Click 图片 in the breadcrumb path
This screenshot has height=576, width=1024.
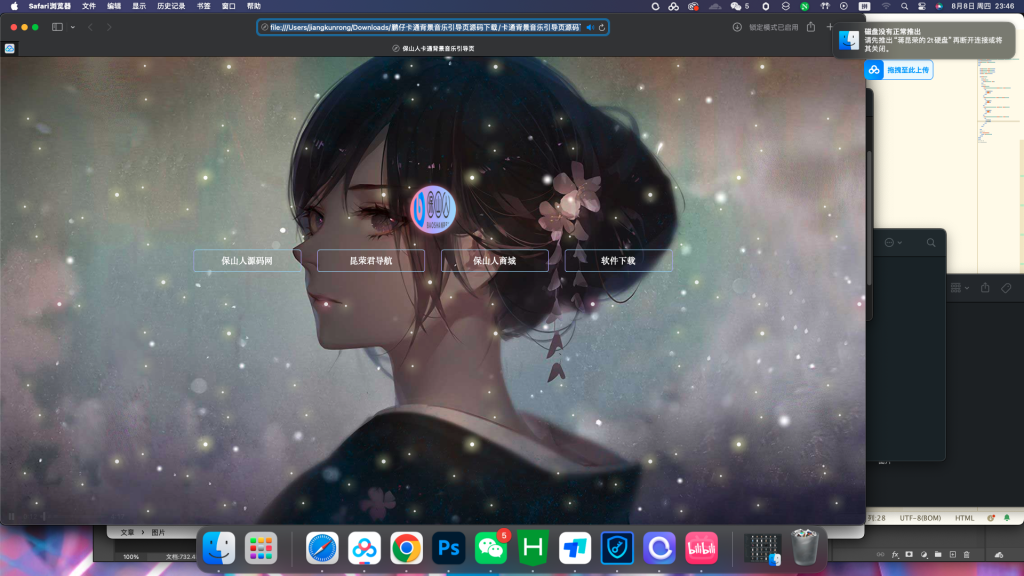[x=159, y=533]
